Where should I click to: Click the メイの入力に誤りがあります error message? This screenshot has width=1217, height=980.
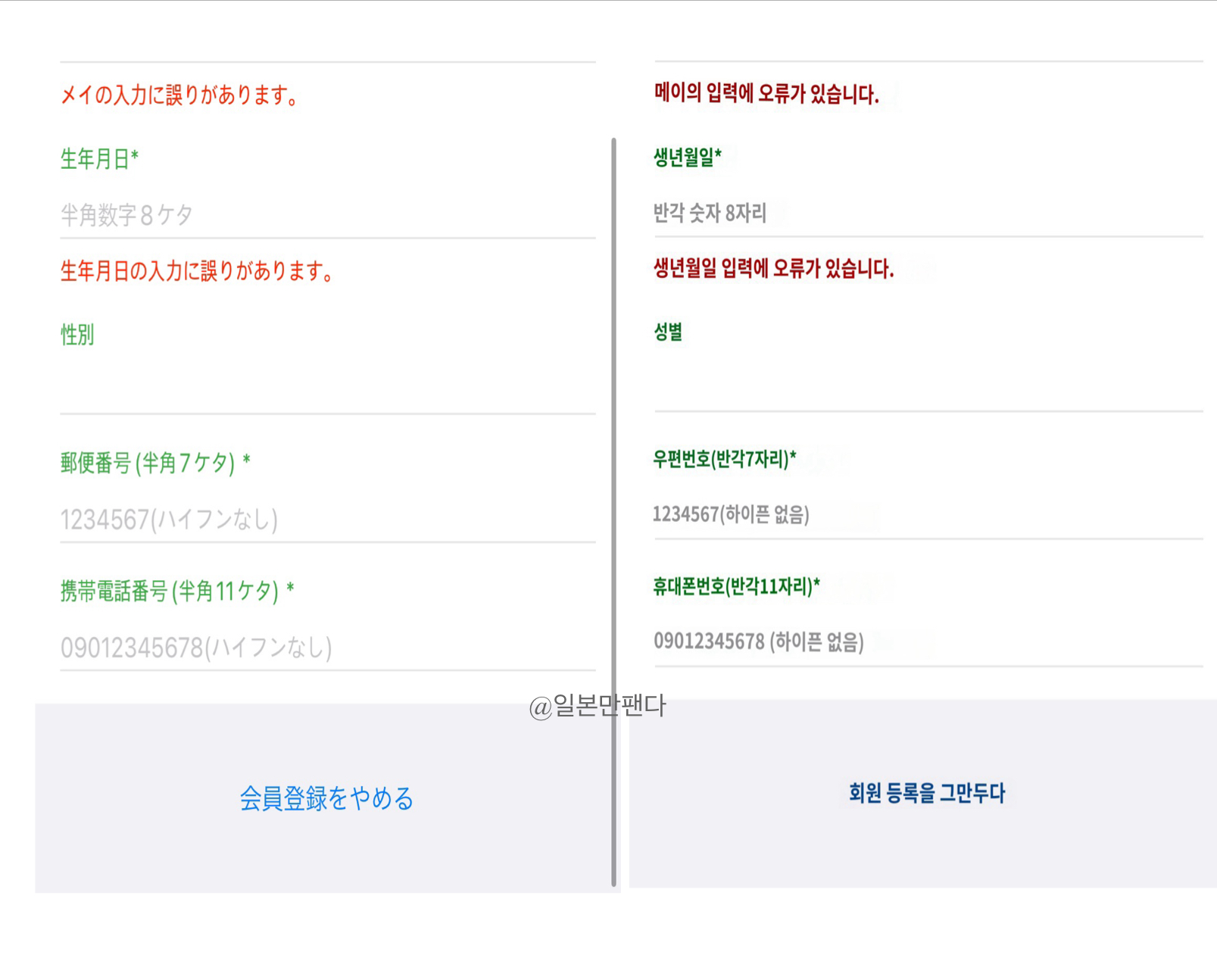pos(182,94)
